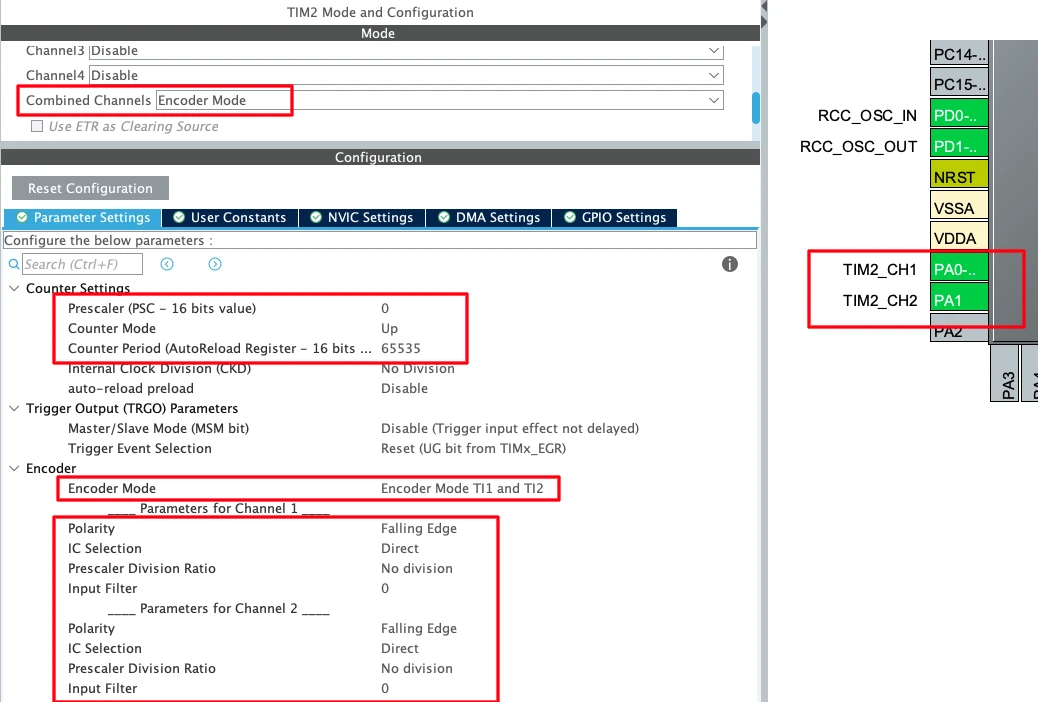Click the previous search result arrow icon
The image size is (1038, 702).
click(x=167, y=264)
